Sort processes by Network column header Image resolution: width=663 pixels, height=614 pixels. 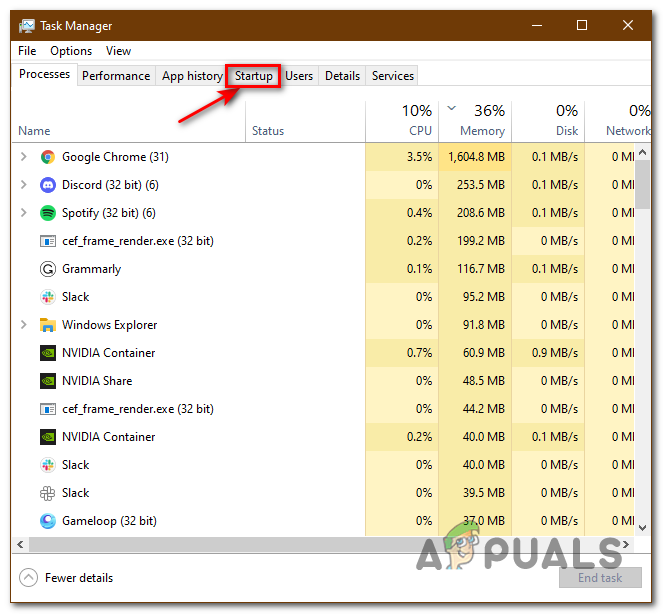[x=618, y=122]
